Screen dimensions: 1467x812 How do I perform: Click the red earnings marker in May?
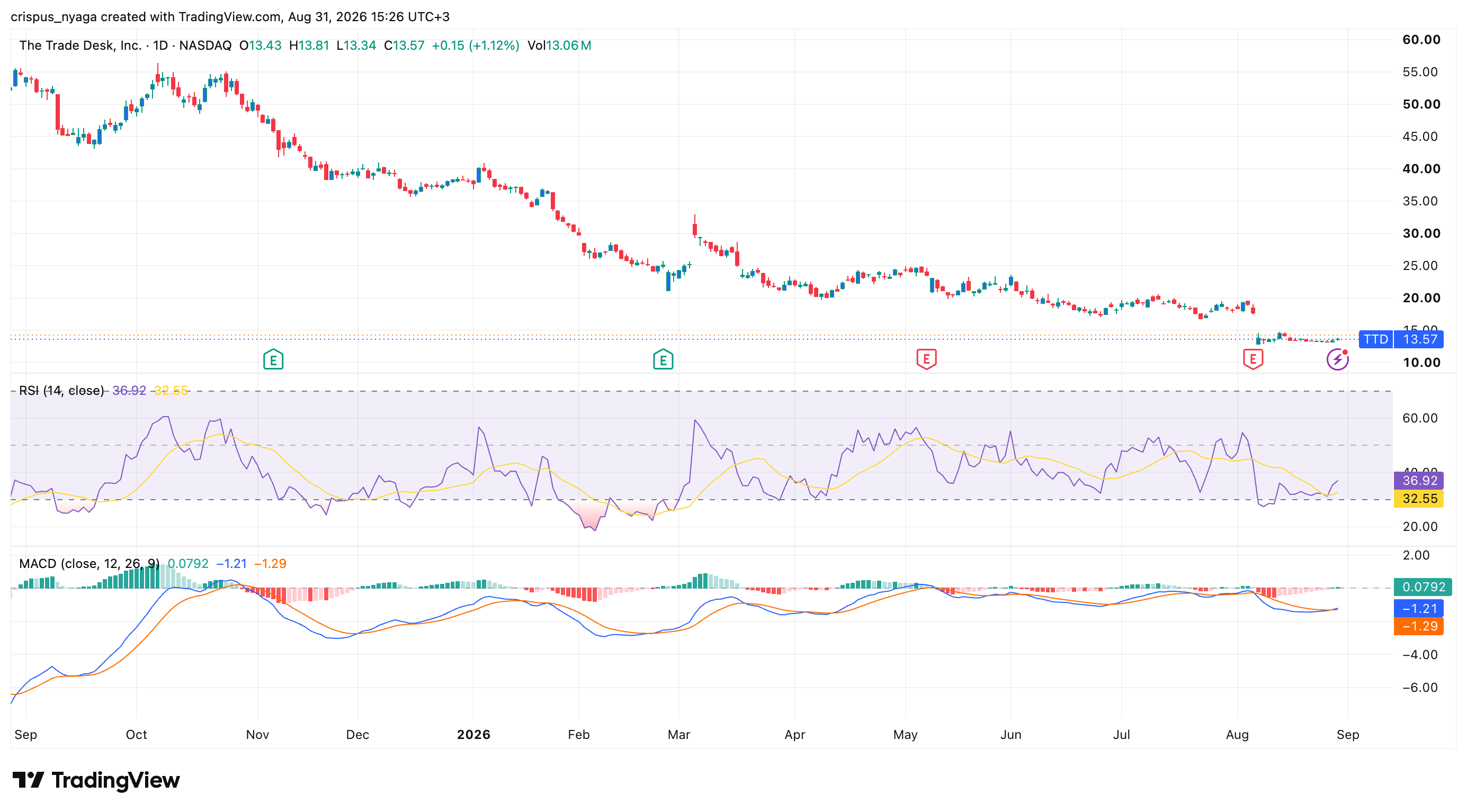pyautogui.click(x=927, y=359)
